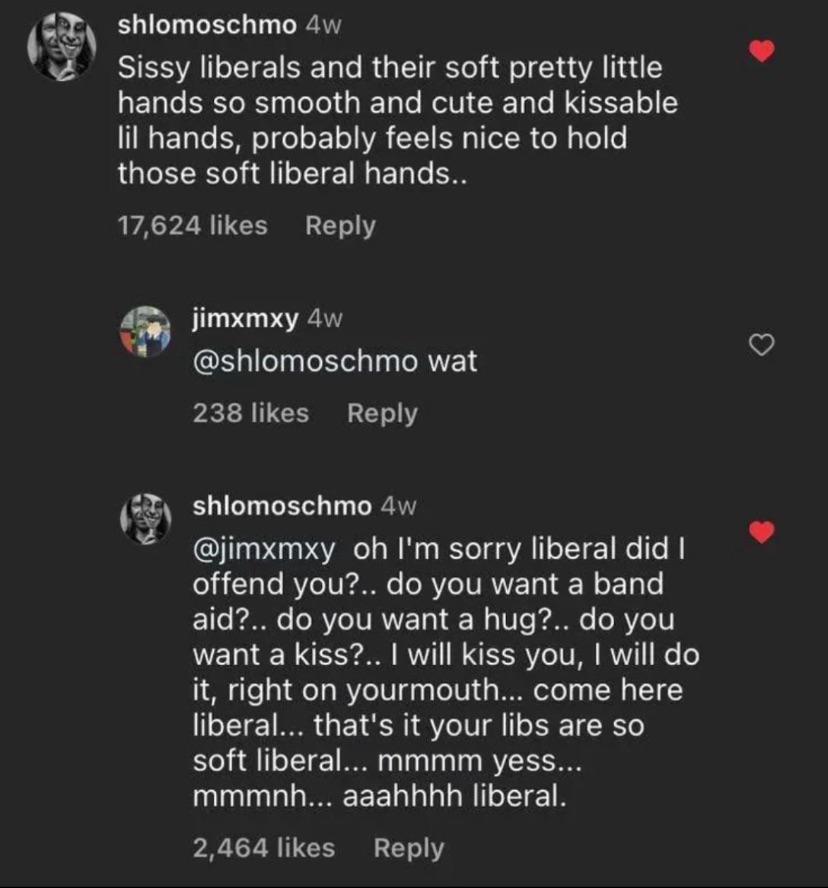Tap the 4w timestamp beside jimxmxy
Image resolution: width=828 pixels, height=888 pixels.
click(x=326, y=319)
